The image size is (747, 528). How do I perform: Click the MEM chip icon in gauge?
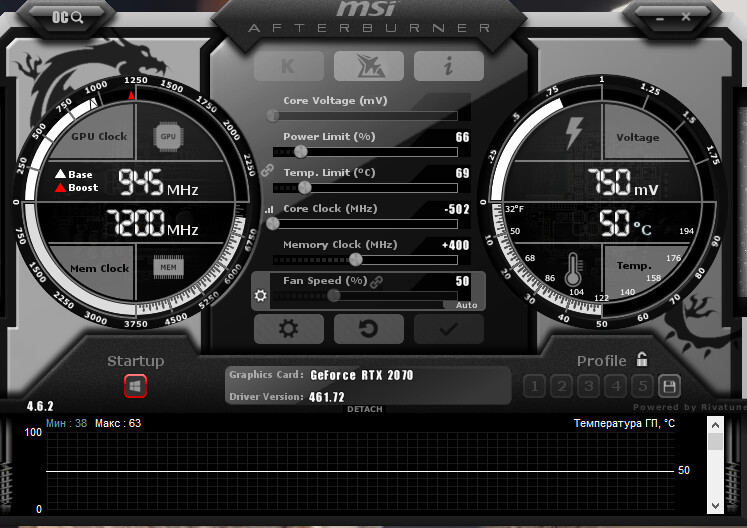point(168,267)
